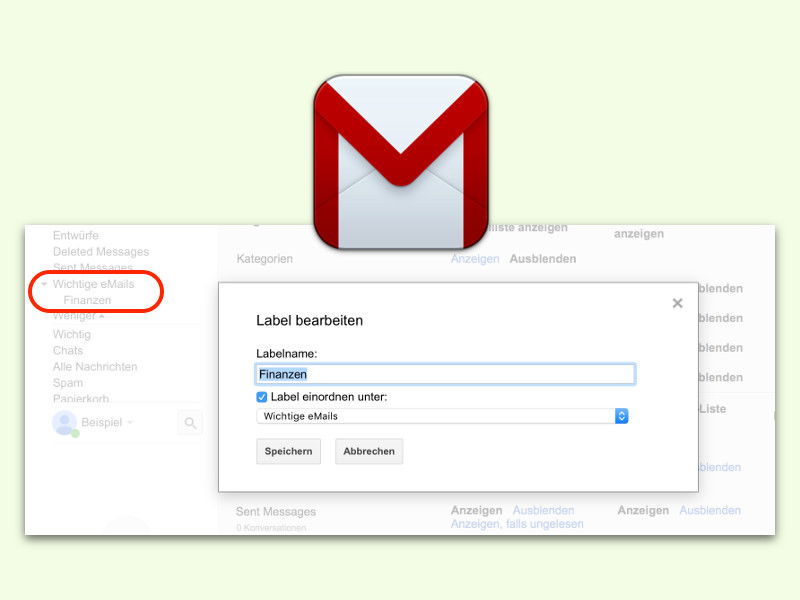This screenshot has height=600, width=800.
Task: Click rightmost Ausblenden for Sent Messages
Action: tap(710, 510)
